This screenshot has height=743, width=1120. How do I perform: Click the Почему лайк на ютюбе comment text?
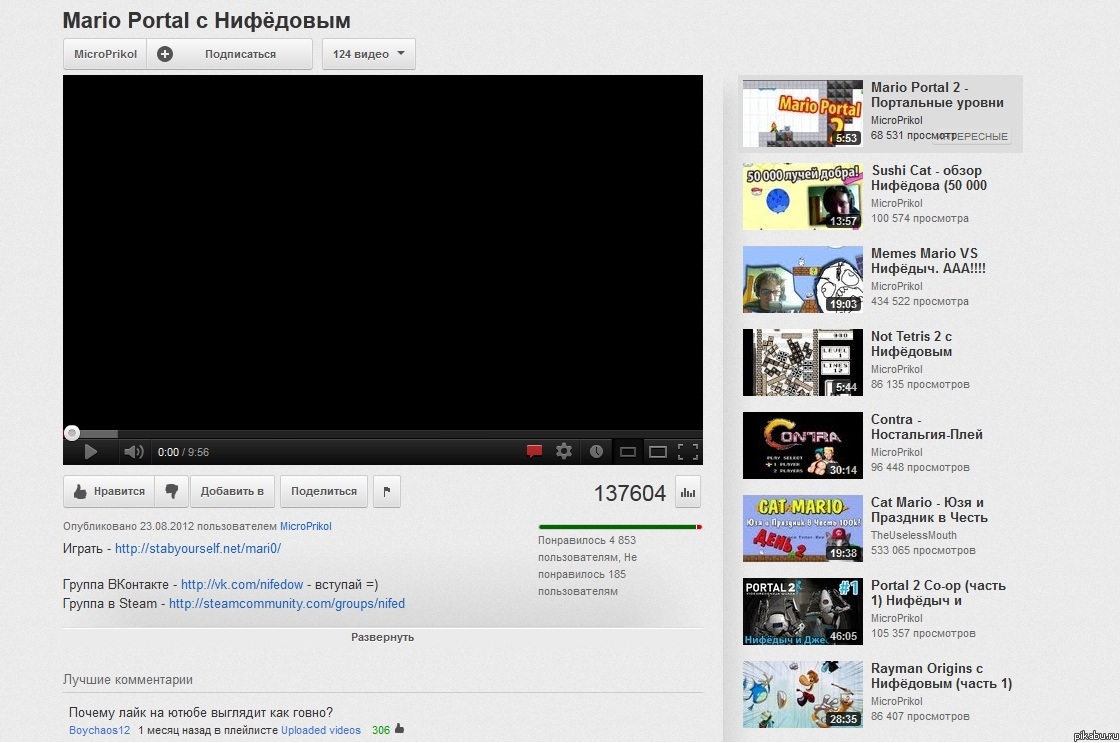(201, 712)
